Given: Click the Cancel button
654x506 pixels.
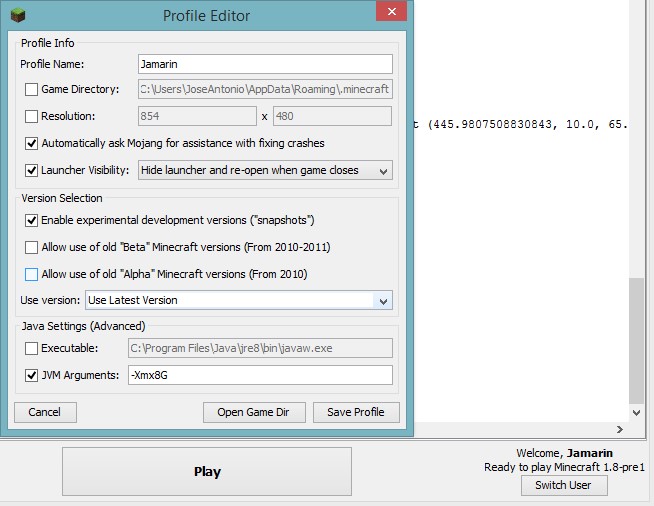Looking at the screenshot, I should [45, 412].
